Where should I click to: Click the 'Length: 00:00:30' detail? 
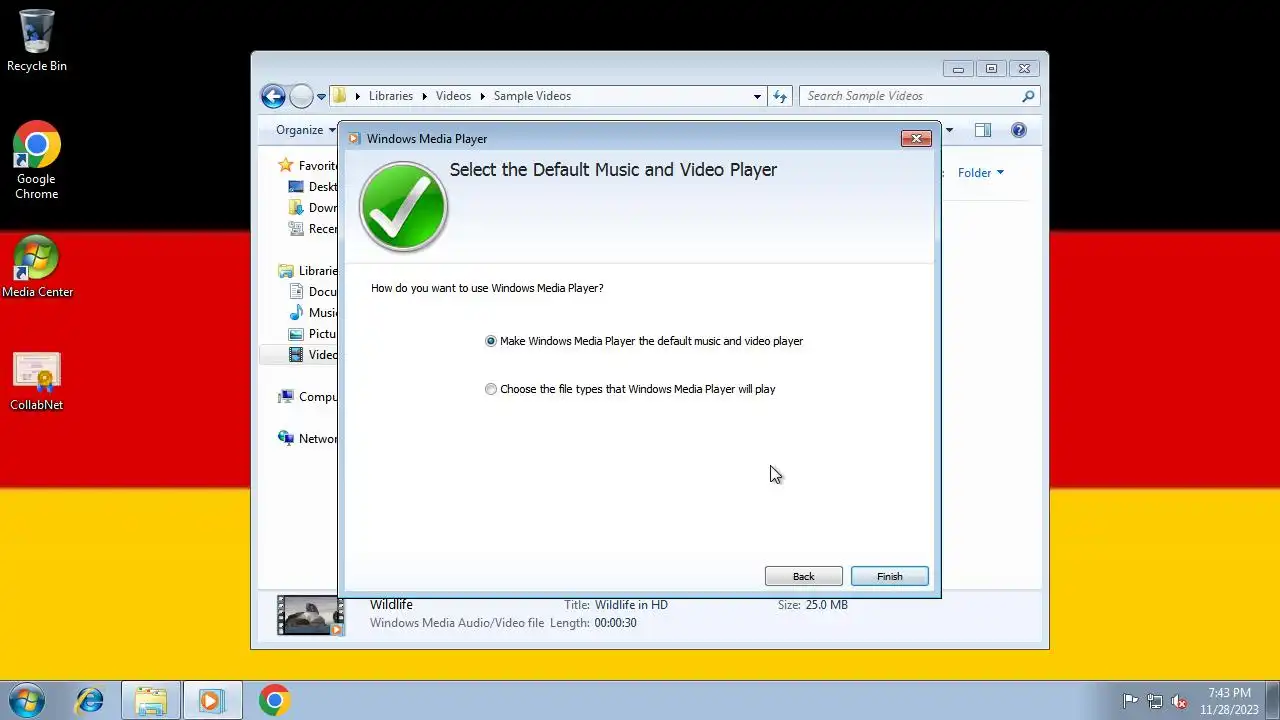[593, 623]
